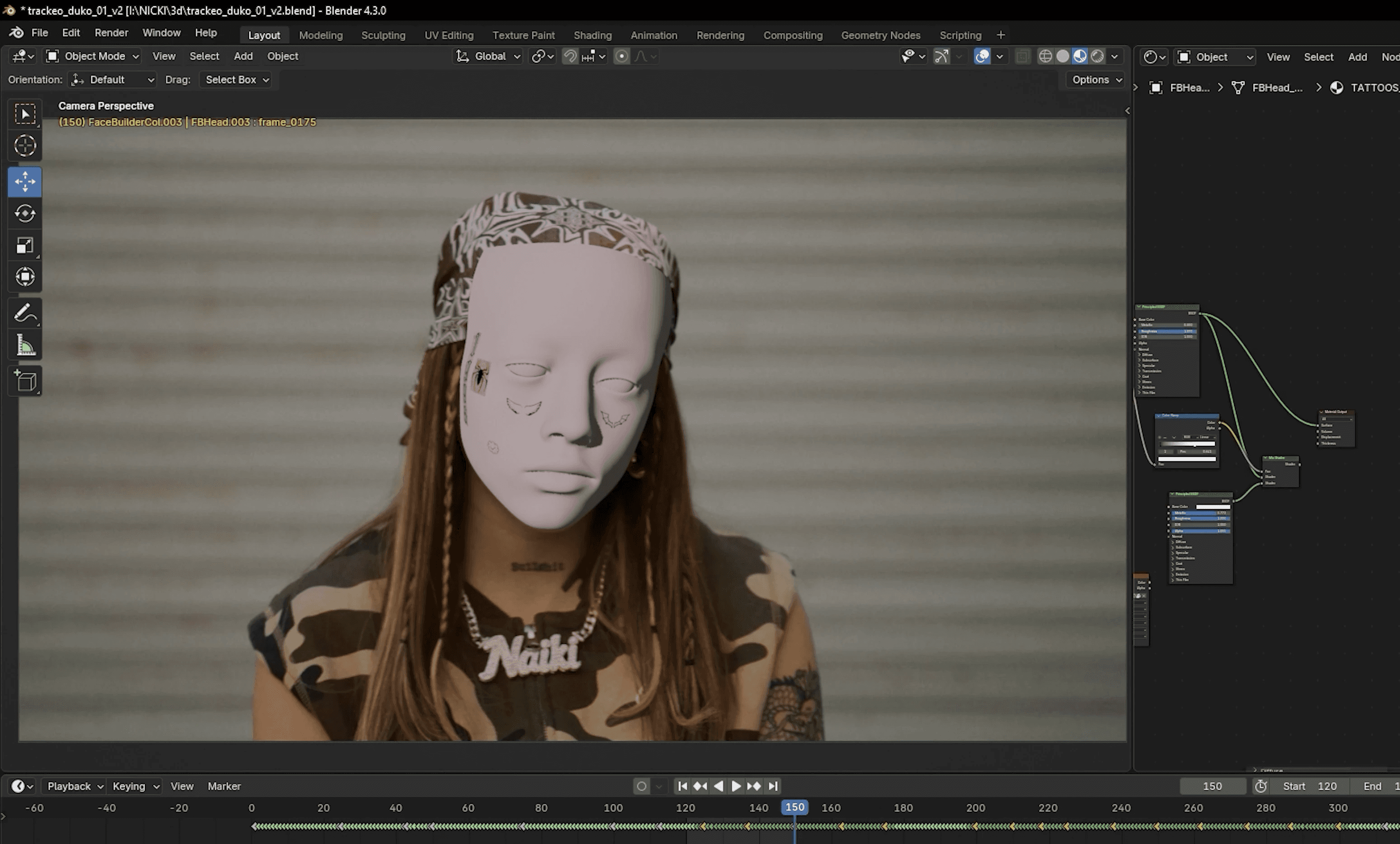Image resolution: width=1400 pixels, height=844 pixels.
Task: Enable snapping with the magnet icon
Action: 570,56
